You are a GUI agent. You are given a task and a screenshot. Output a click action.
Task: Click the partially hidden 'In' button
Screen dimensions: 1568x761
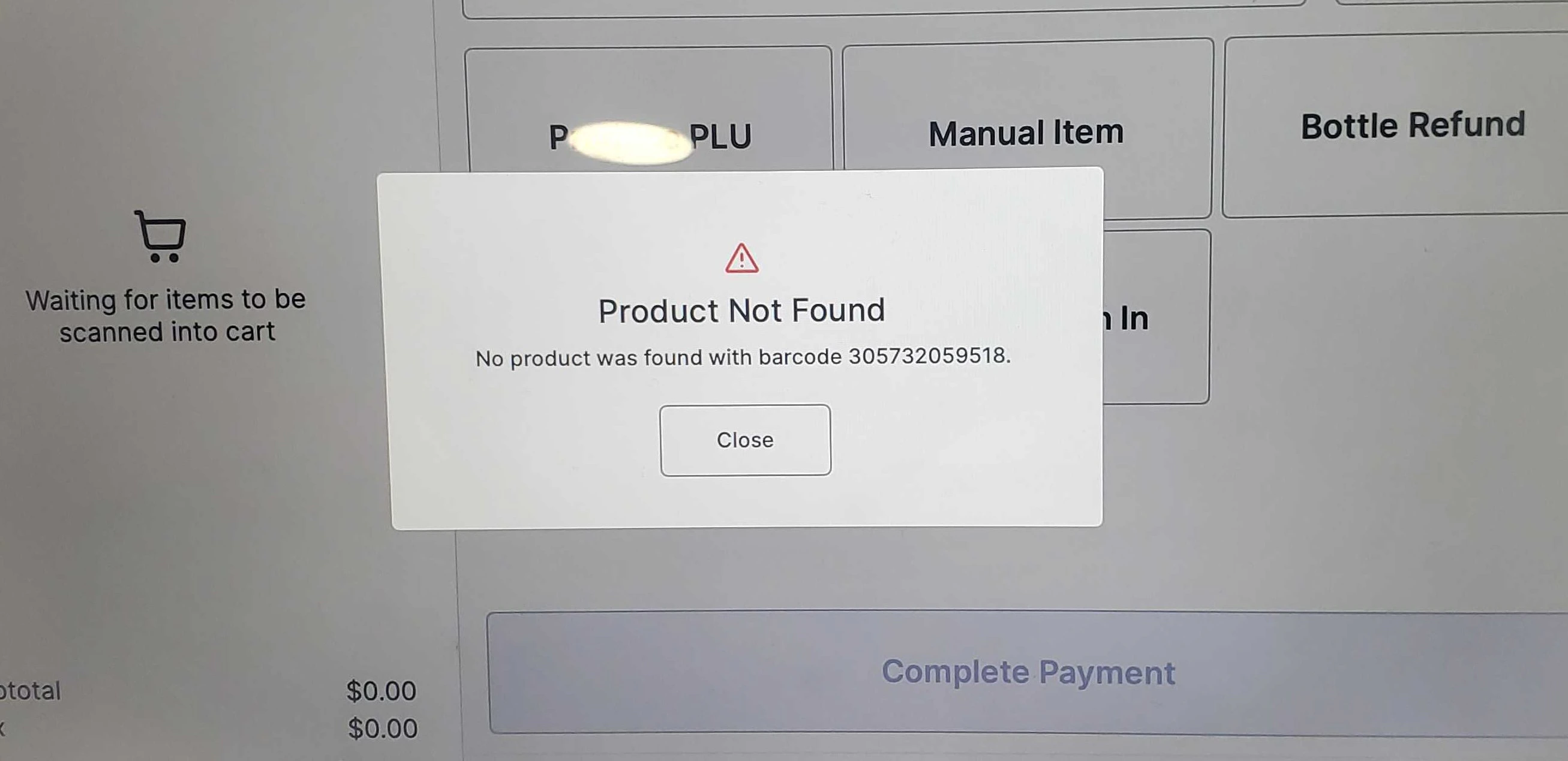point(1155,316)
